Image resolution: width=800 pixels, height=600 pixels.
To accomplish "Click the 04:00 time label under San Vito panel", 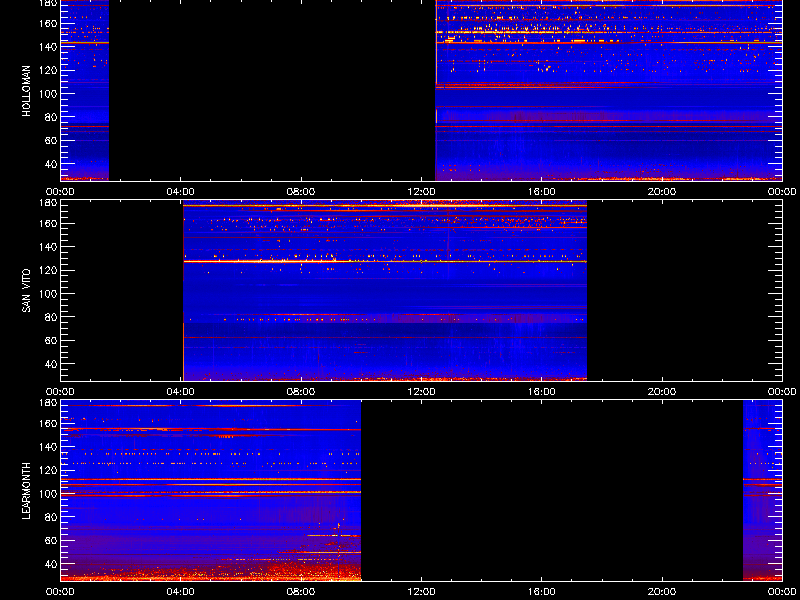I will click(x=181, y=392).
